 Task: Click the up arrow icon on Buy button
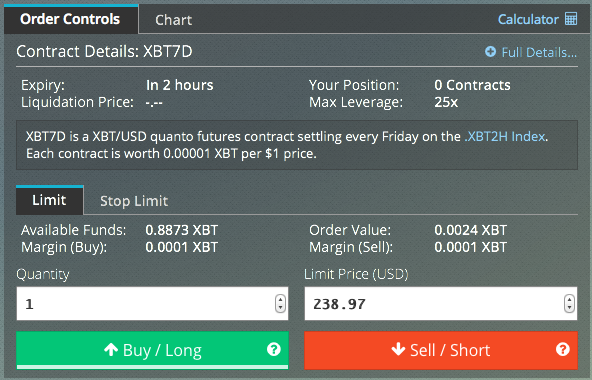point(111,350)
